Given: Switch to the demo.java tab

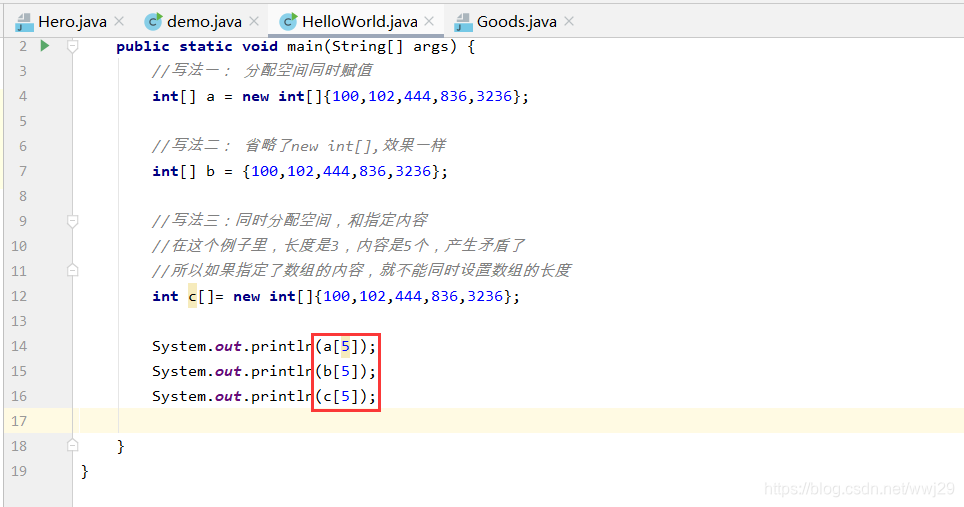Looking at the screenshot, I should [204, 22].
